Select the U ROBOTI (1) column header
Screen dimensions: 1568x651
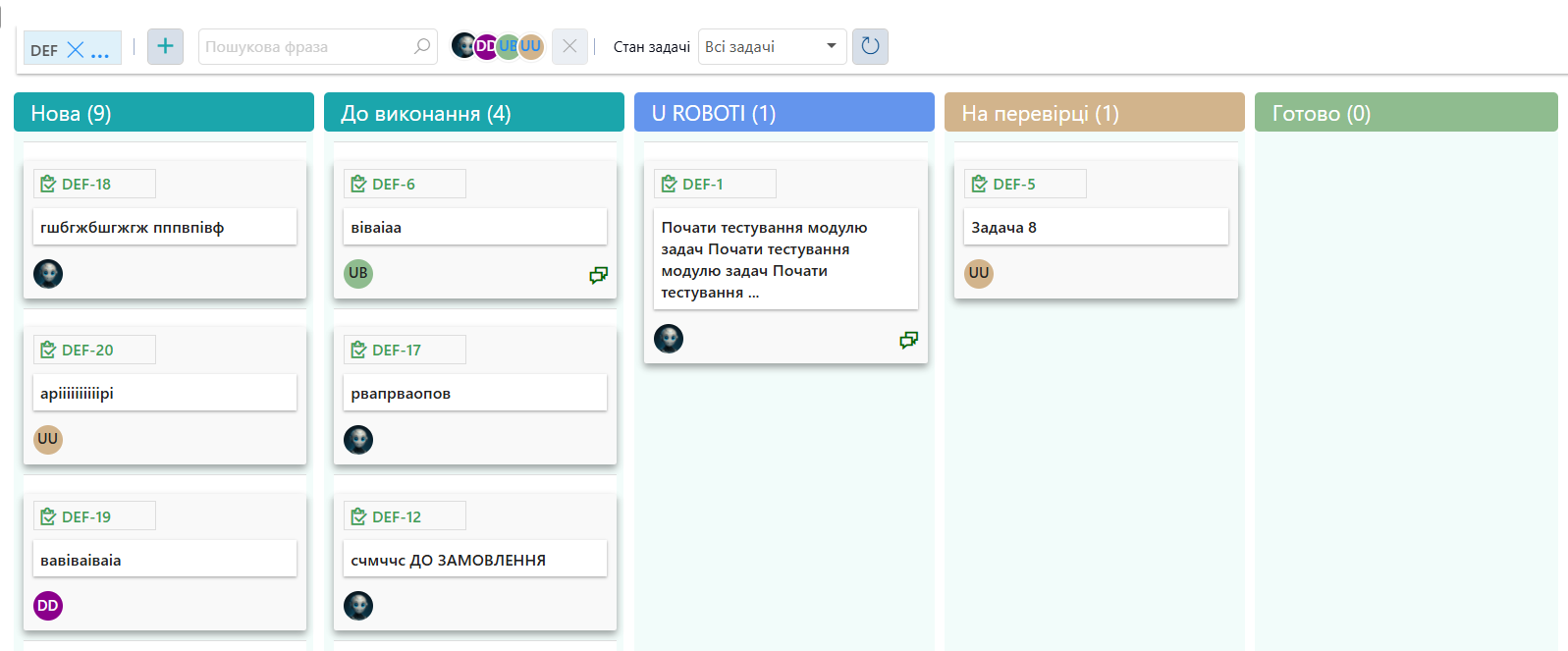[x=784, y=113]
